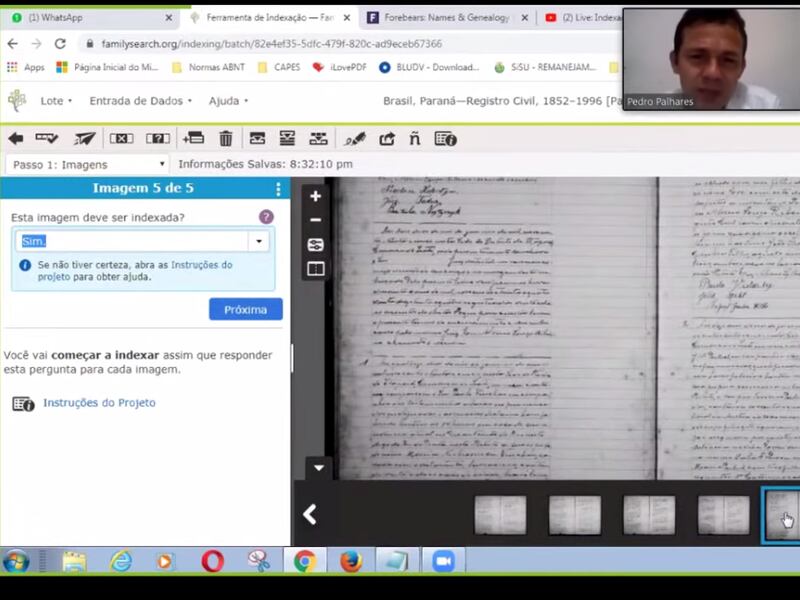Open image adjustment sliders icon

[x=316, y=245]
